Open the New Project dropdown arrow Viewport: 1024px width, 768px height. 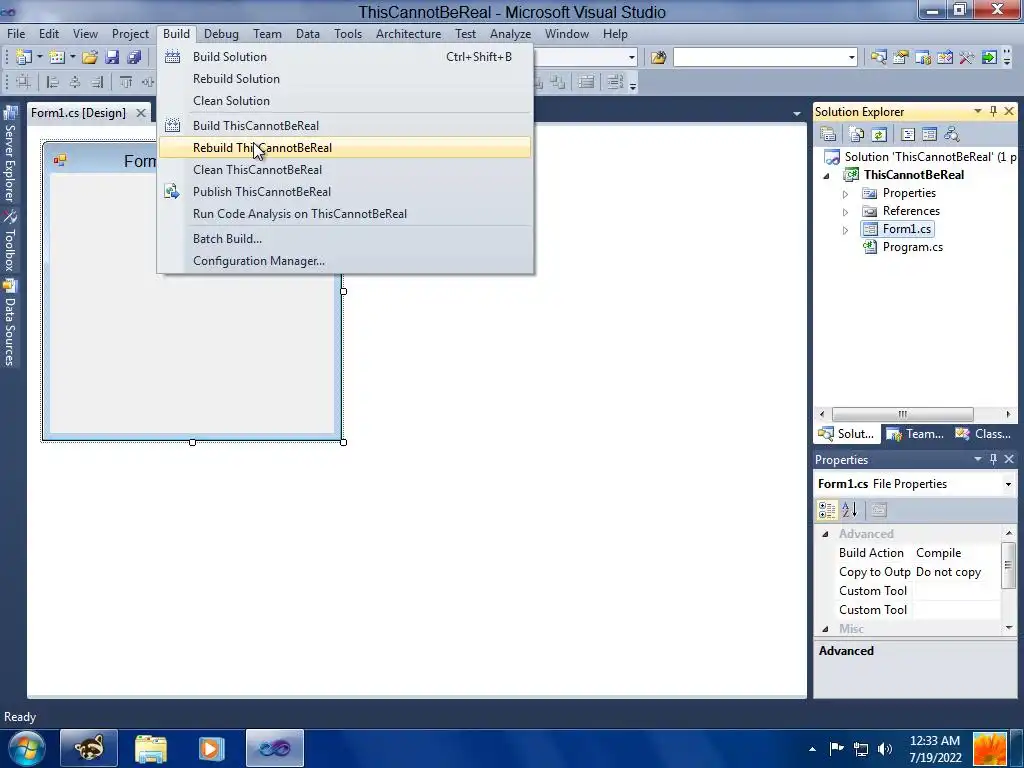click(40, 57)
